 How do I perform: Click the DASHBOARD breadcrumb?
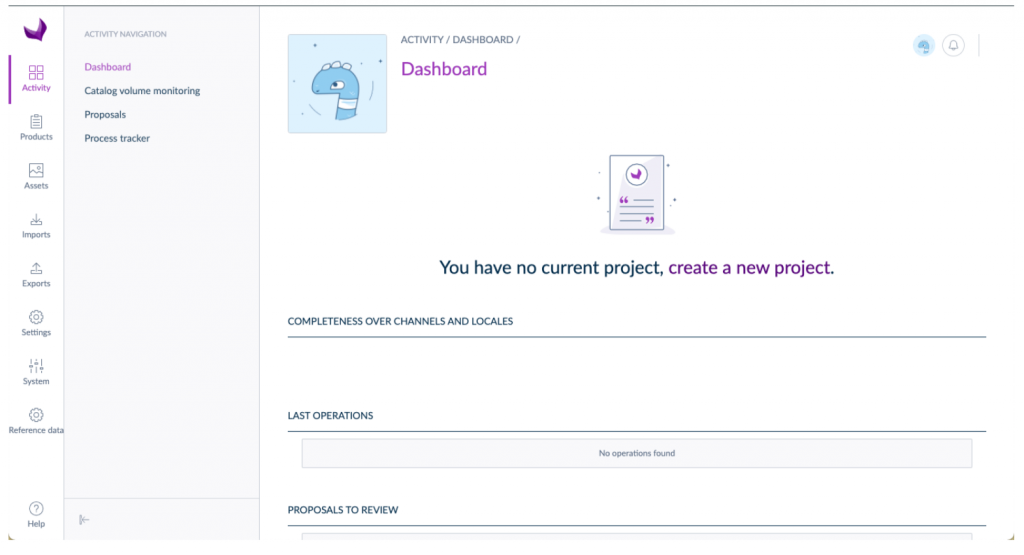pos(483,40)
